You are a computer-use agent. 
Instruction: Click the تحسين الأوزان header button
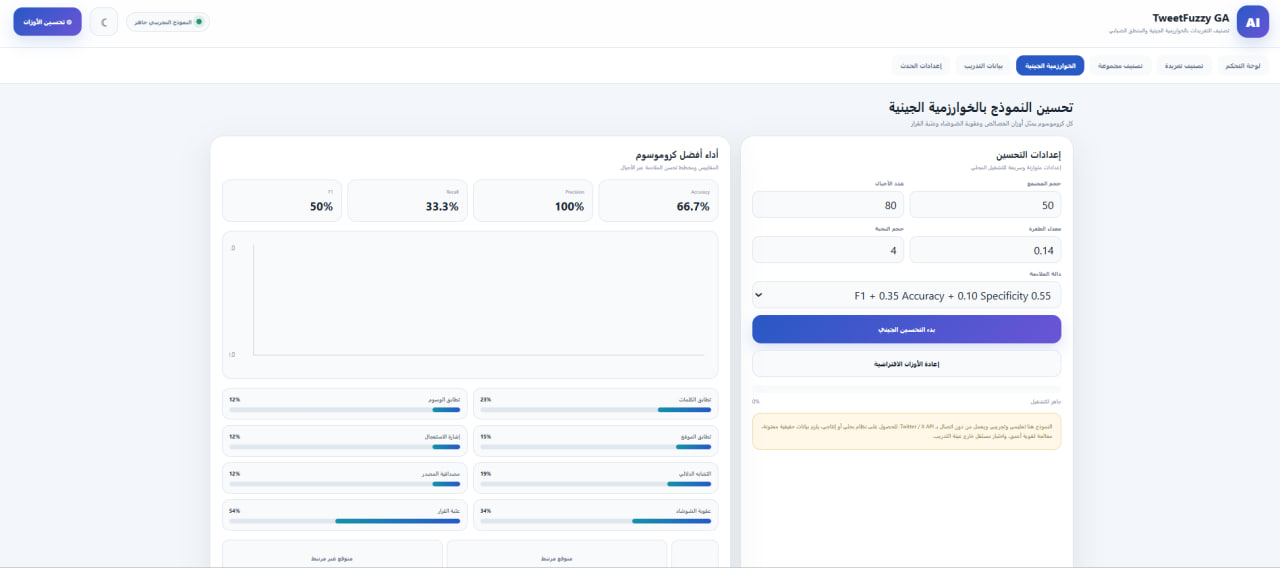tap(47, 22)
